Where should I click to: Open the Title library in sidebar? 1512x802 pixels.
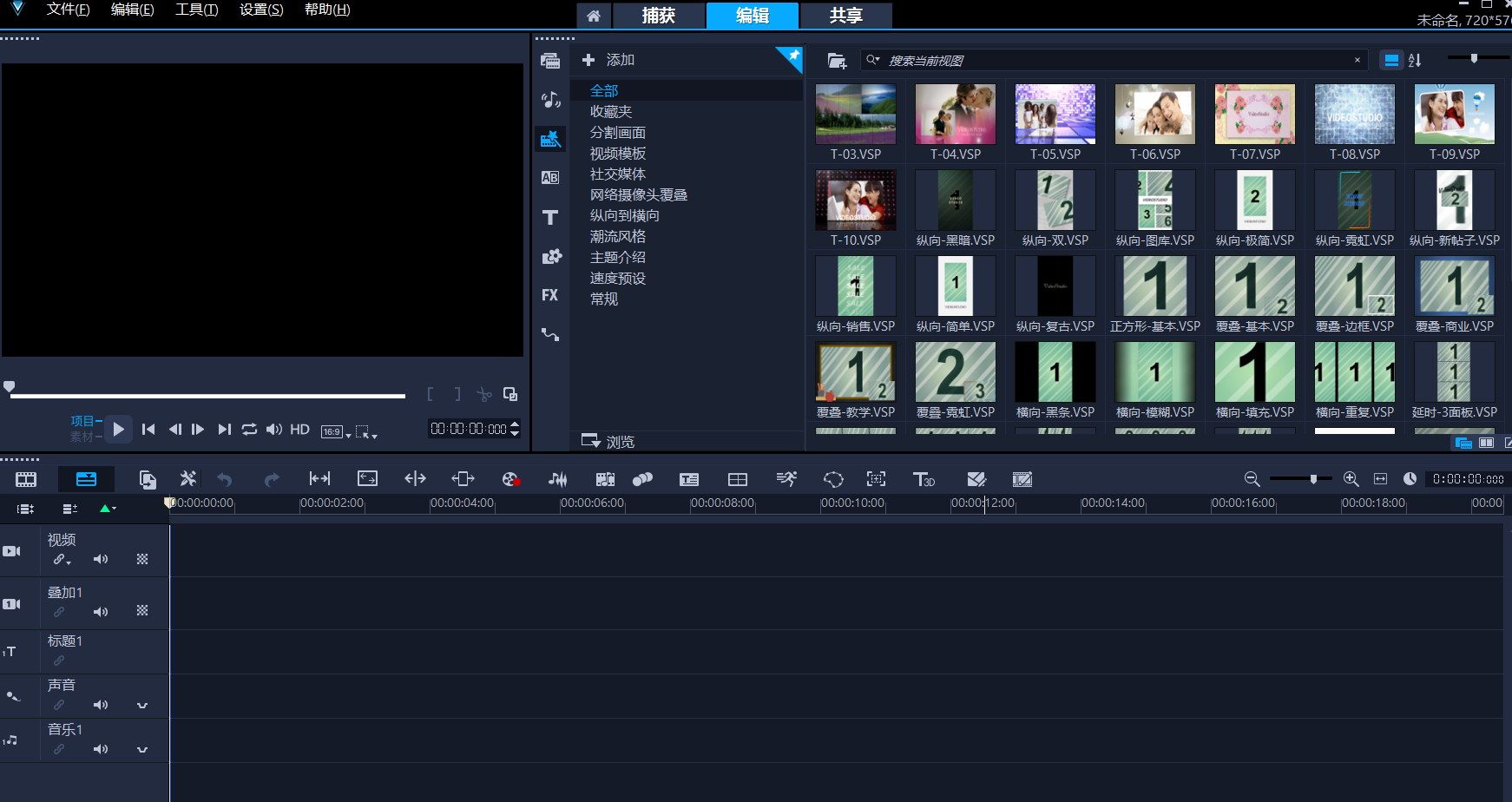550,217
